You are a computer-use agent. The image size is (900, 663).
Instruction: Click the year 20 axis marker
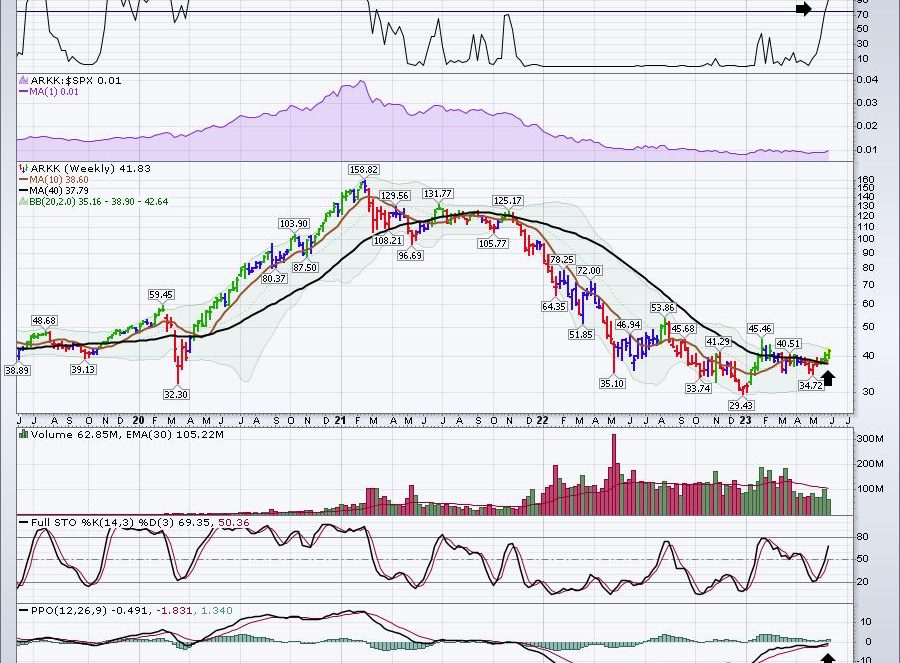point(138,420)
